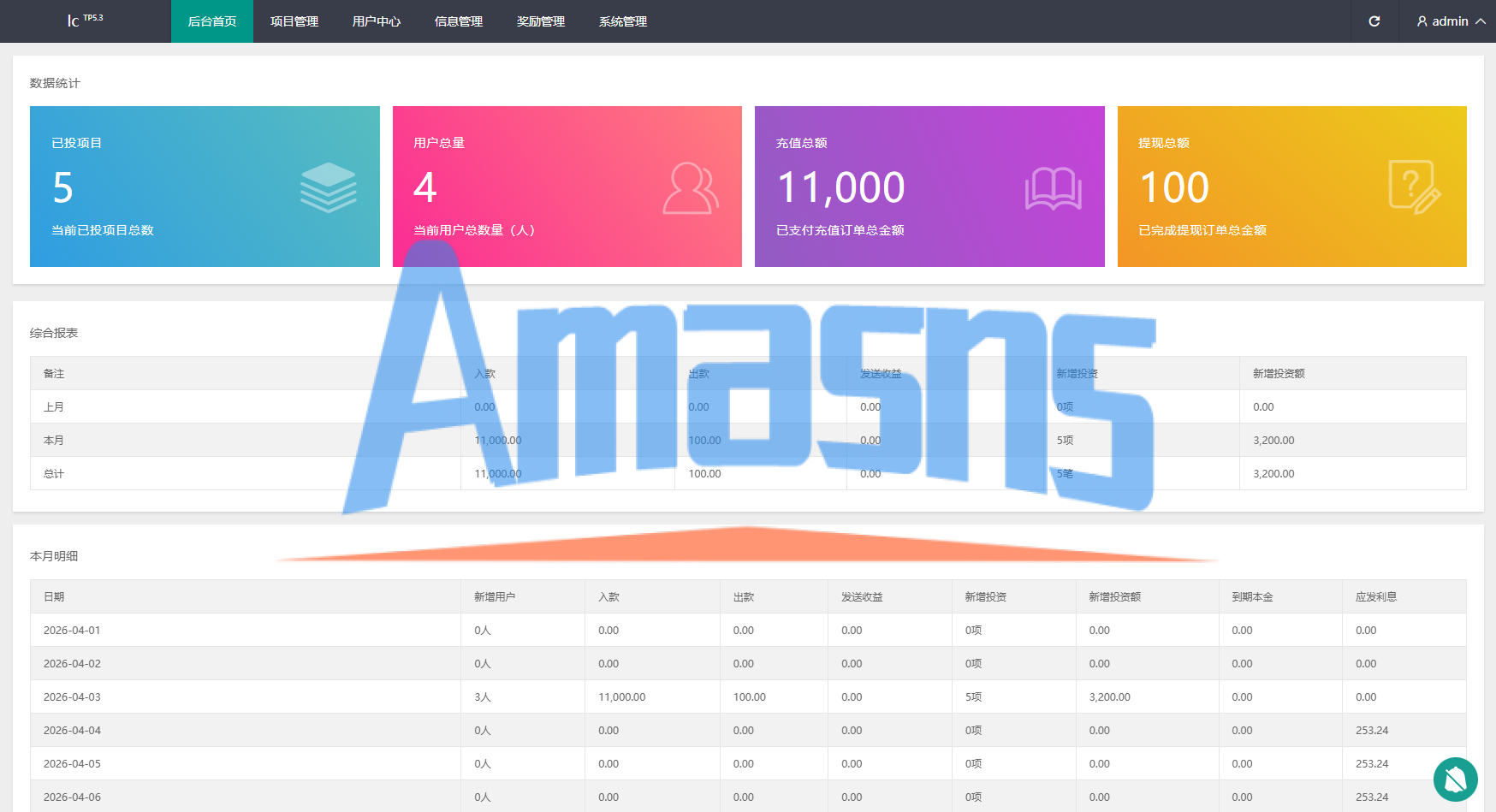Image resolution: width=1496 pixels, height=812 pixels.
Task: Click the date cell 2026-04-03
Action: (72, 697)
